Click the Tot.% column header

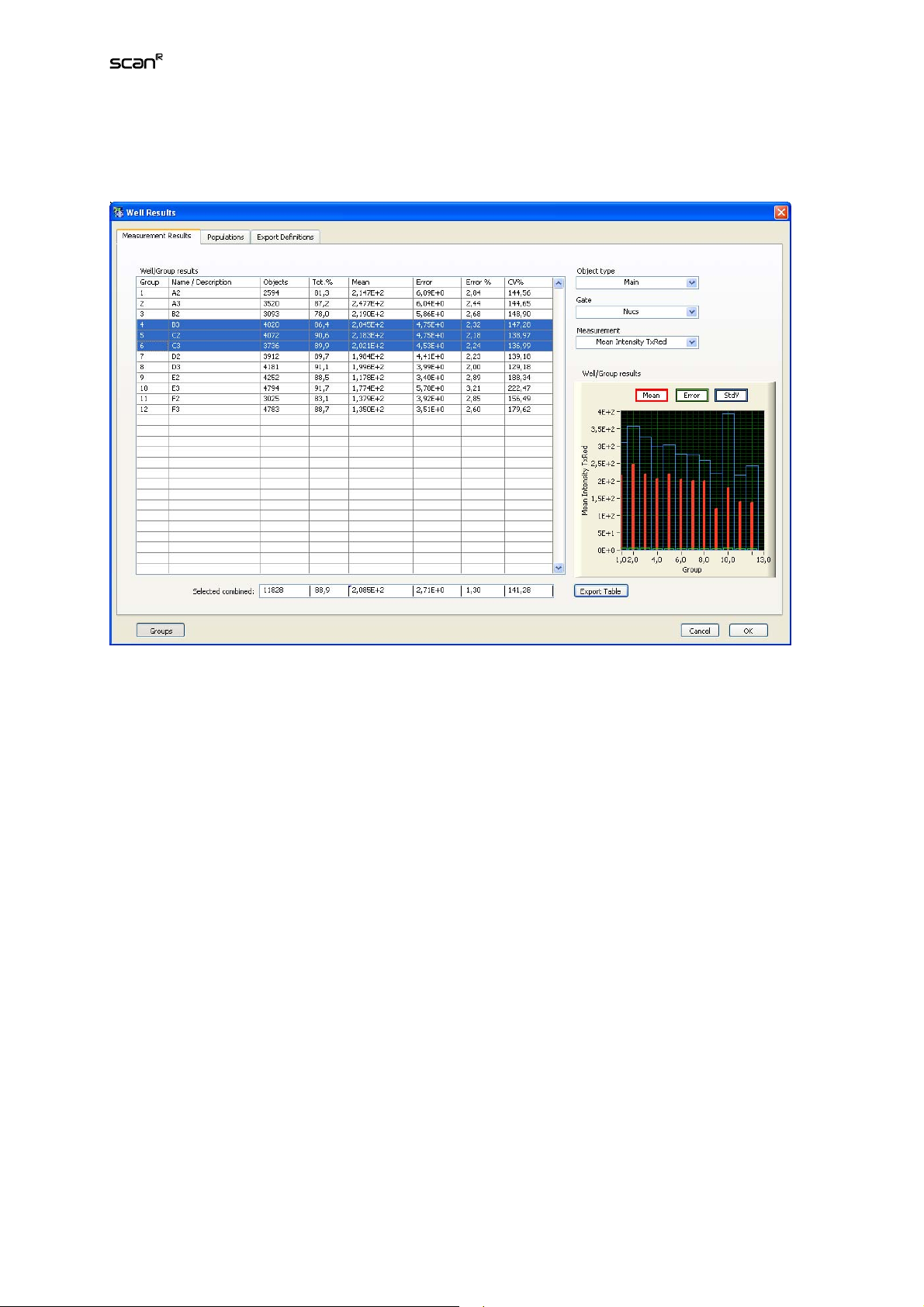pos(328,282)
